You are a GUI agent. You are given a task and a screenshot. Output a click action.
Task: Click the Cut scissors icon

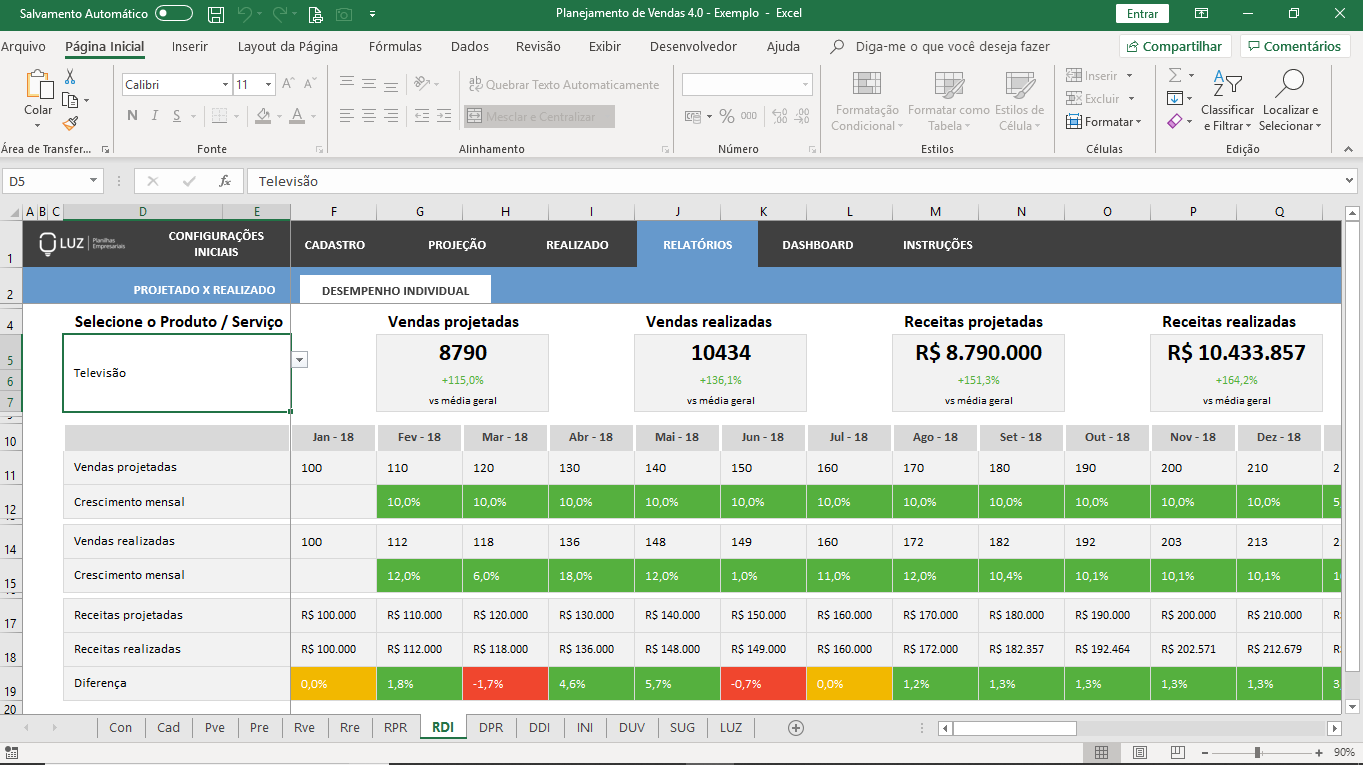pyautogui.click(x=70, y=77)
